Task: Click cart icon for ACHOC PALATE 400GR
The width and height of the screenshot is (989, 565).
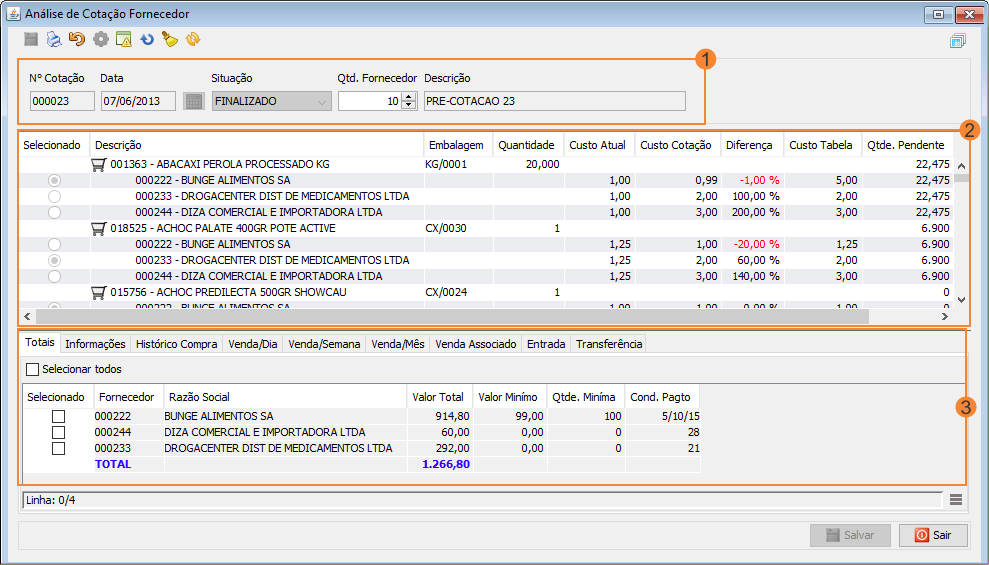Action: (x=98, y=228)
